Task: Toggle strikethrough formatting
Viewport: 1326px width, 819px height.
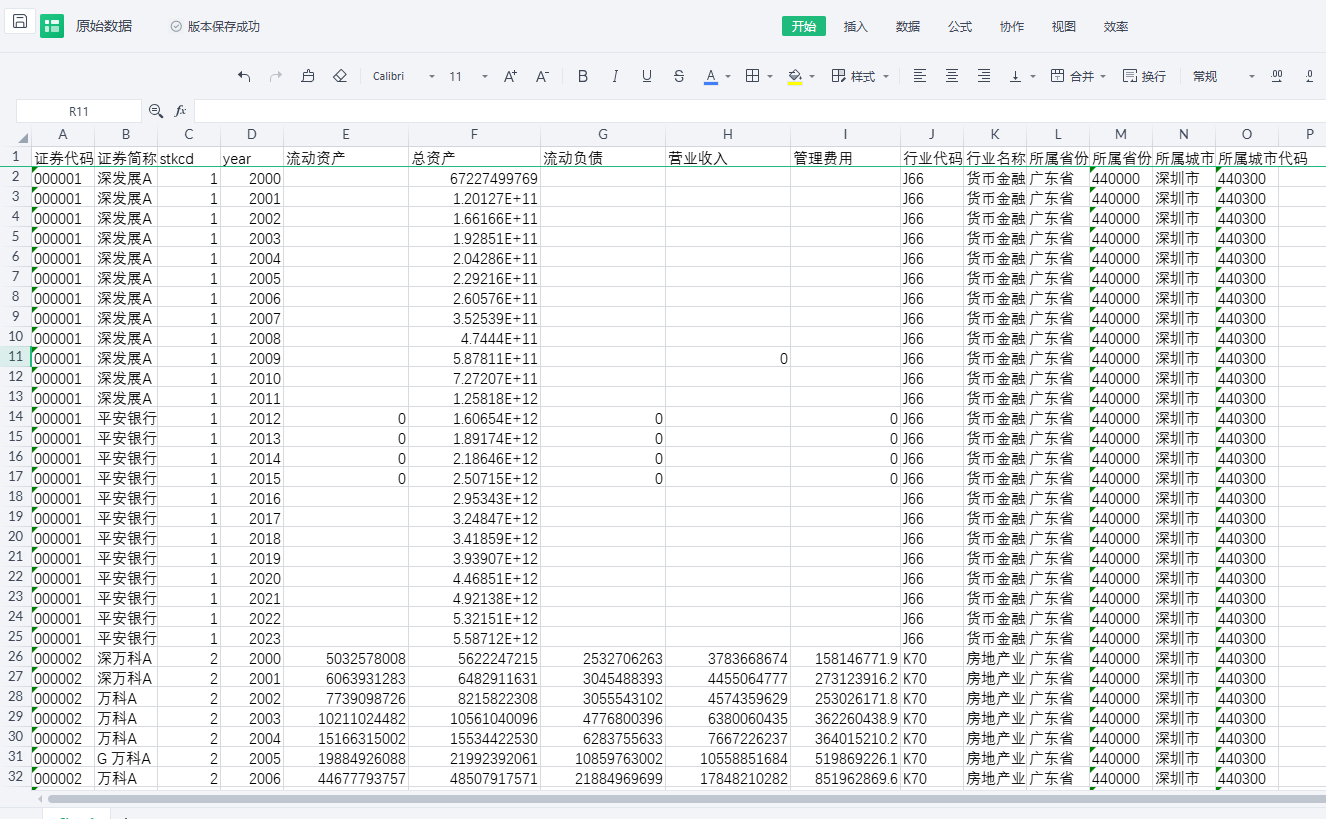Action: coord(679,76)
